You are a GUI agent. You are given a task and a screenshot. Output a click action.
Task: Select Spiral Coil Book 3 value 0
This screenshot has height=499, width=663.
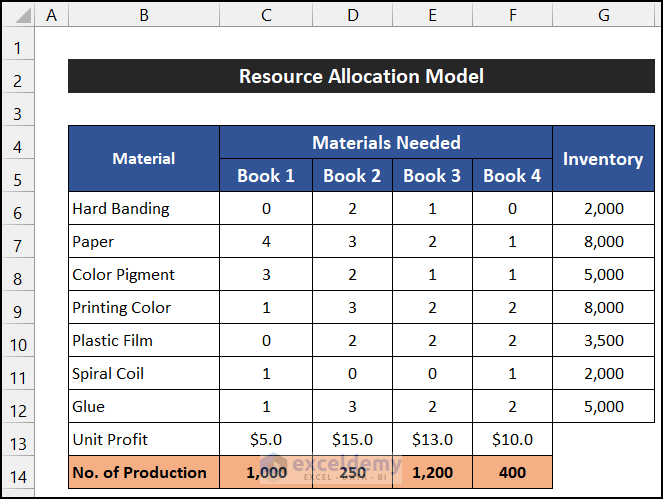tap(433, 373)
